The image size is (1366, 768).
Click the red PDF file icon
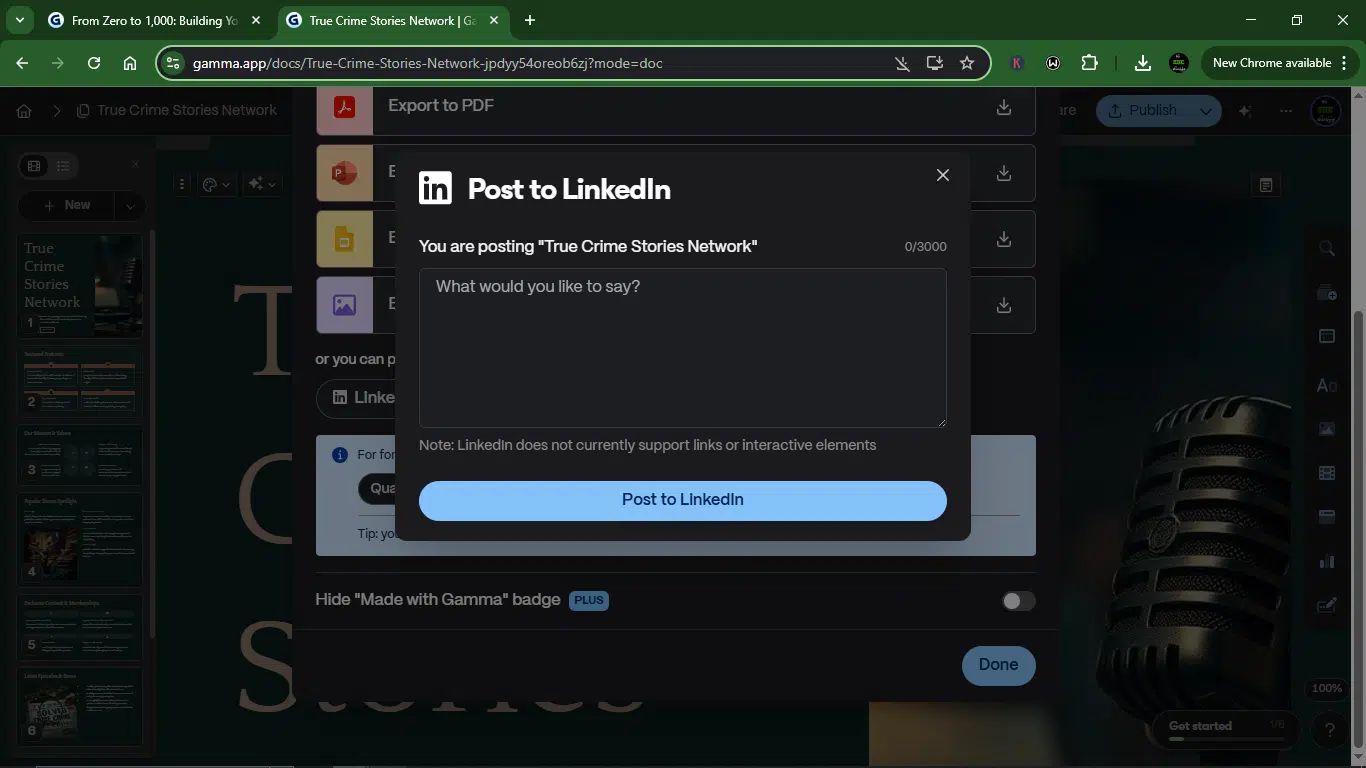(345, 108)
